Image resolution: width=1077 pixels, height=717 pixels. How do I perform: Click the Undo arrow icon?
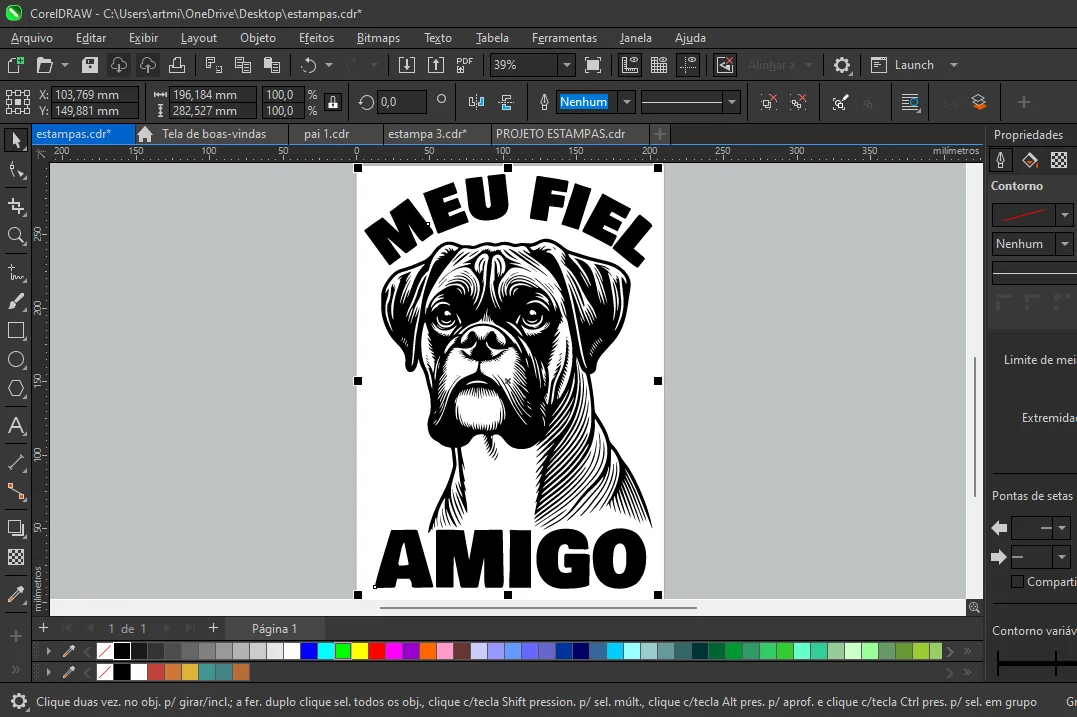coord(308,65)
